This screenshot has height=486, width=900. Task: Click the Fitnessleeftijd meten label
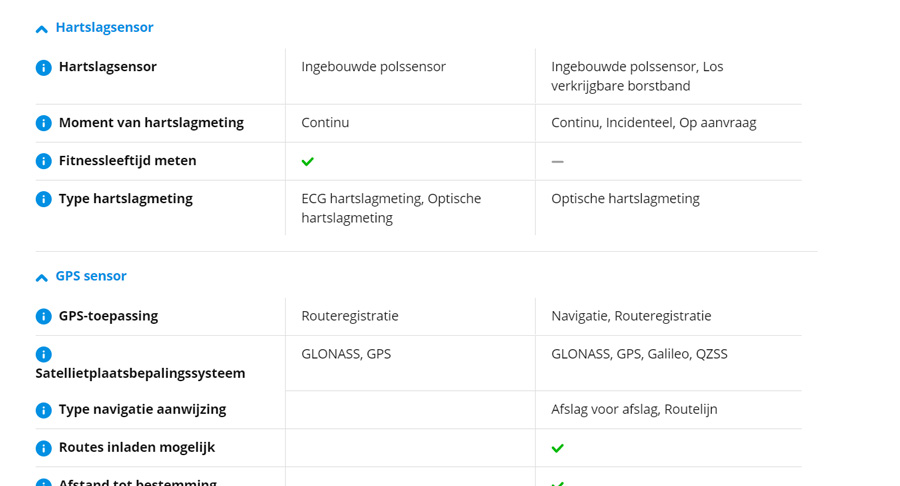coord(127,161)
